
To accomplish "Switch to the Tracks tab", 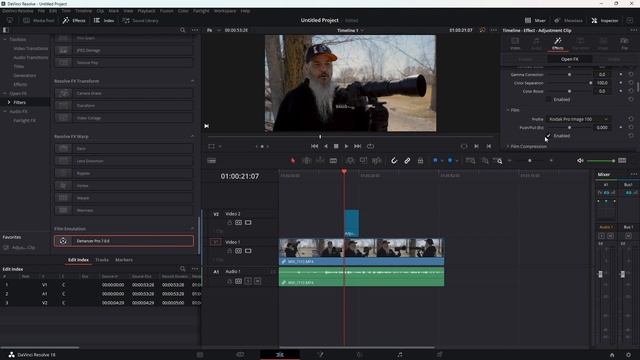I will click(102, 260).
